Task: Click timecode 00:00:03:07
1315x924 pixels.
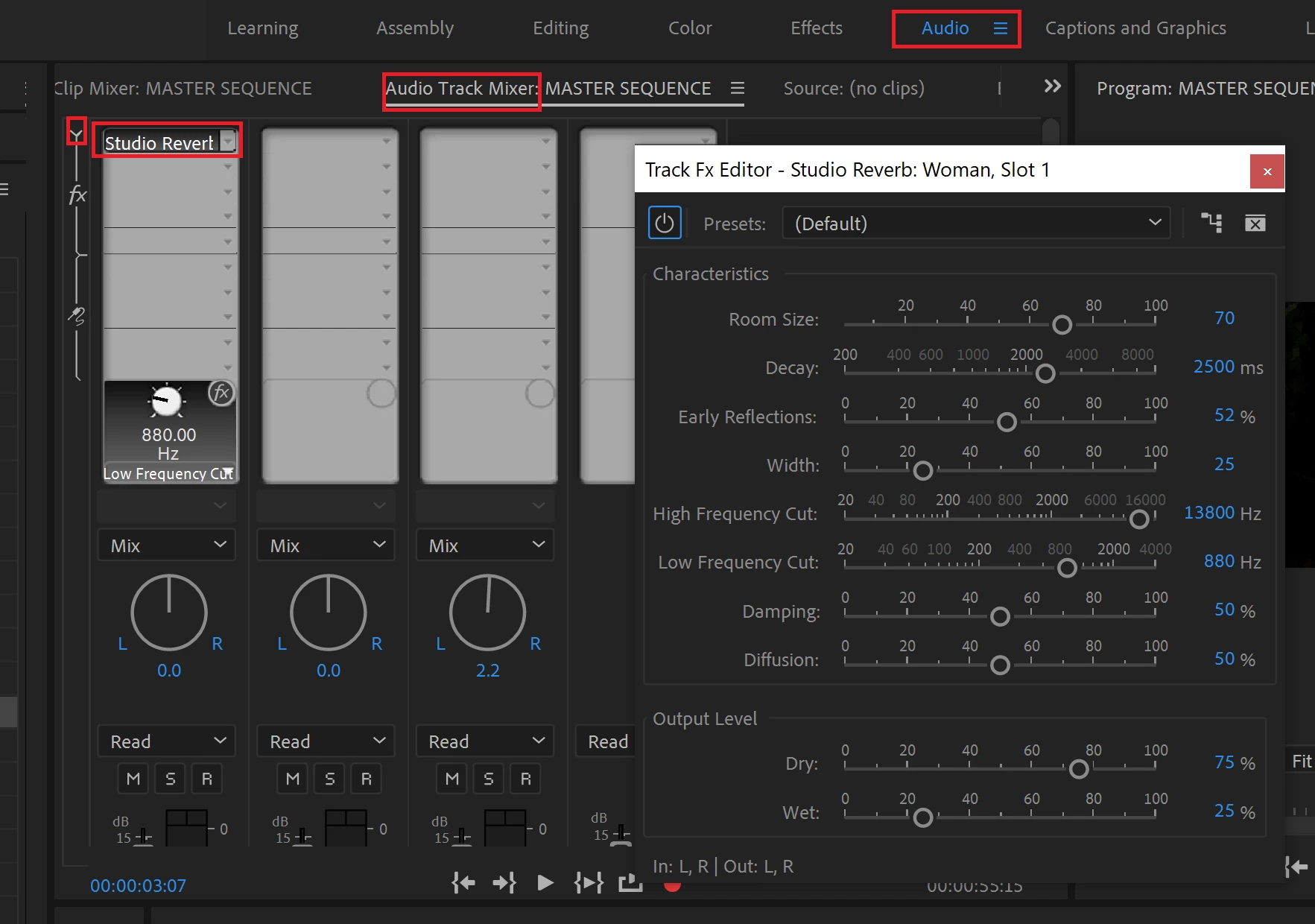Action: 138,885
